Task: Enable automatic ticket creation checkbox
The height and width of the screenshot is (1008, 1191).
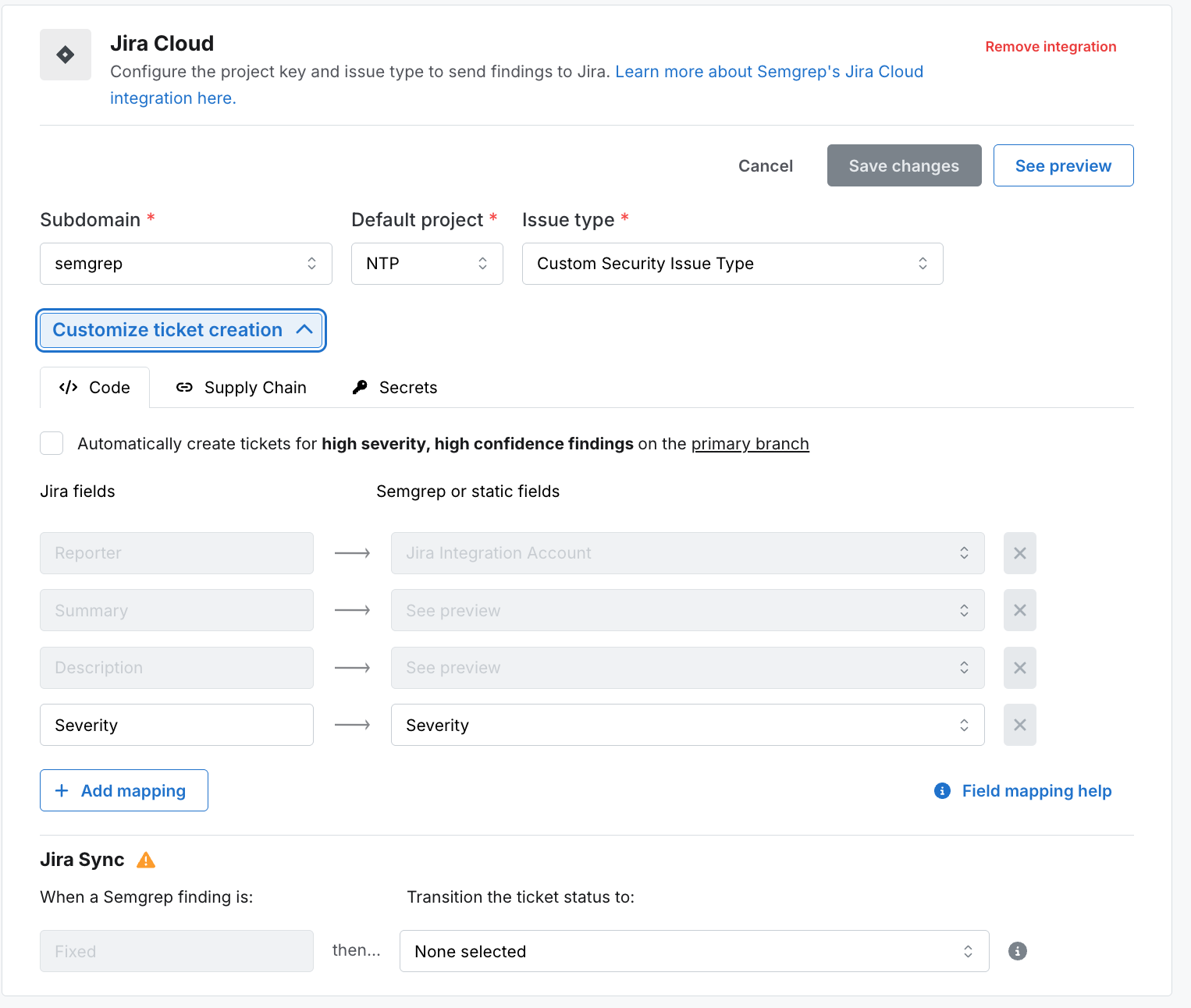Action: click(52, 443)
